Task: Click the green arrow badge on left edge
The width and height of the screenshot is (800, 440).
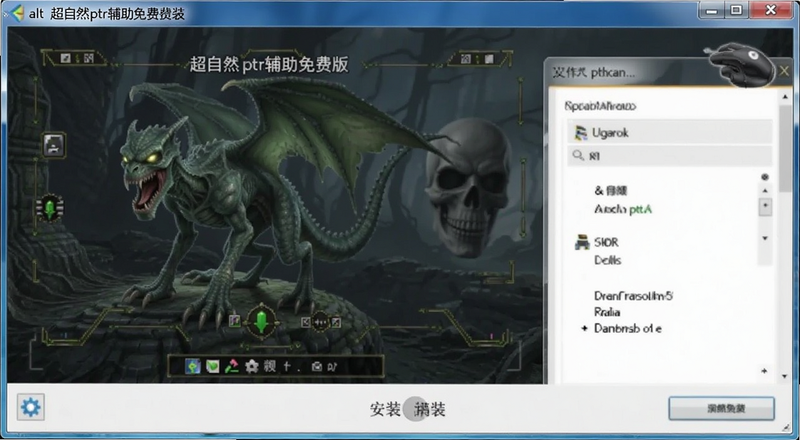Action: (x=50, y=208)
